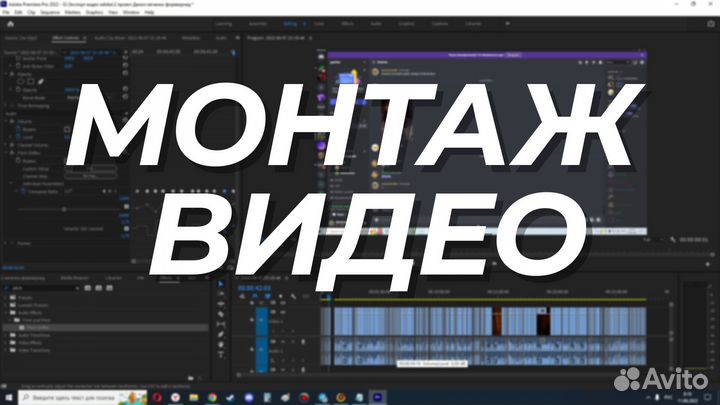Select the Hand tool
This screenshot has width=720, height=405.
[221, 344]
